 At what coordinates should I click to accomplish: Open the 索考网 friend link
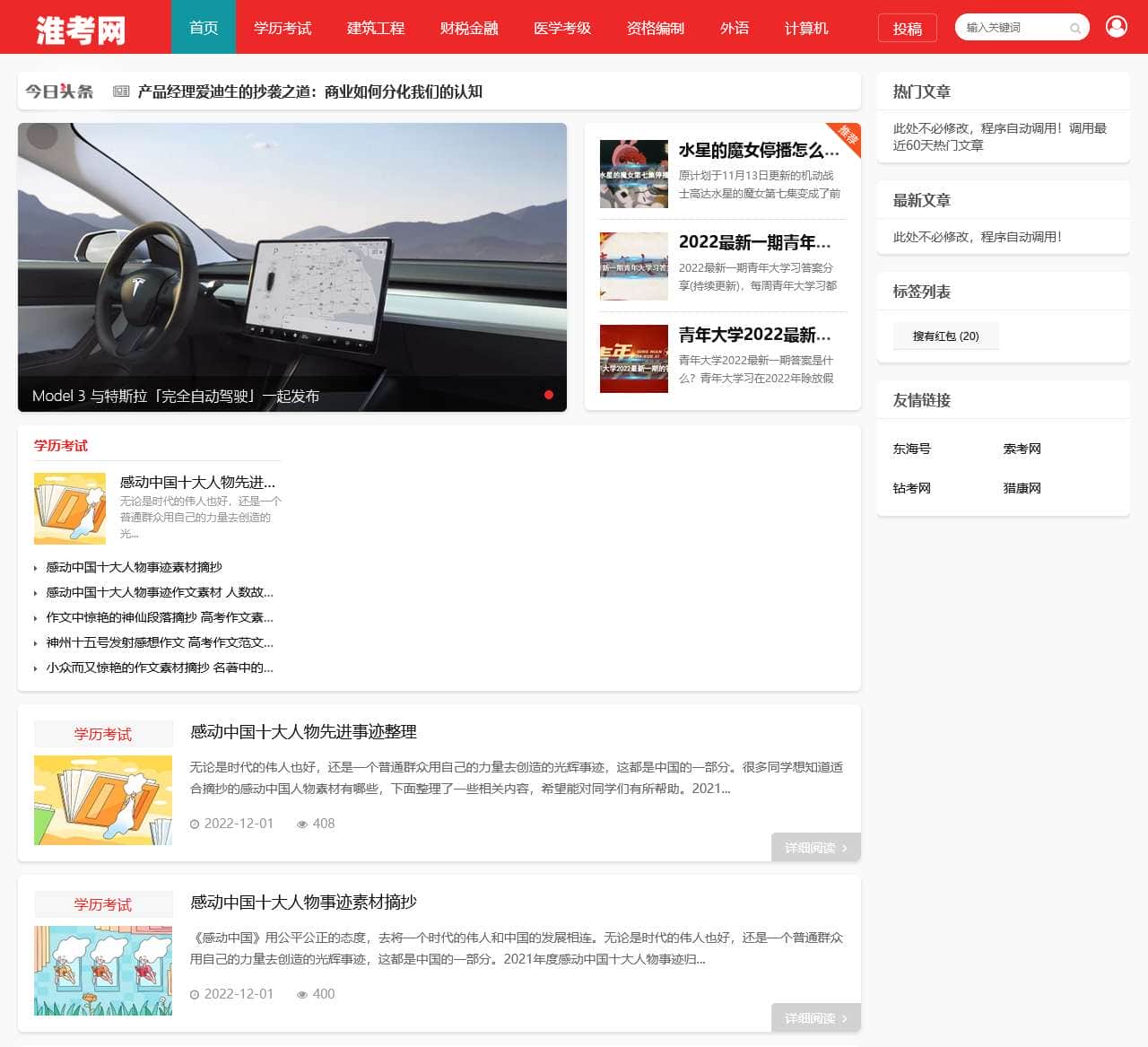tap(1022, 449)
